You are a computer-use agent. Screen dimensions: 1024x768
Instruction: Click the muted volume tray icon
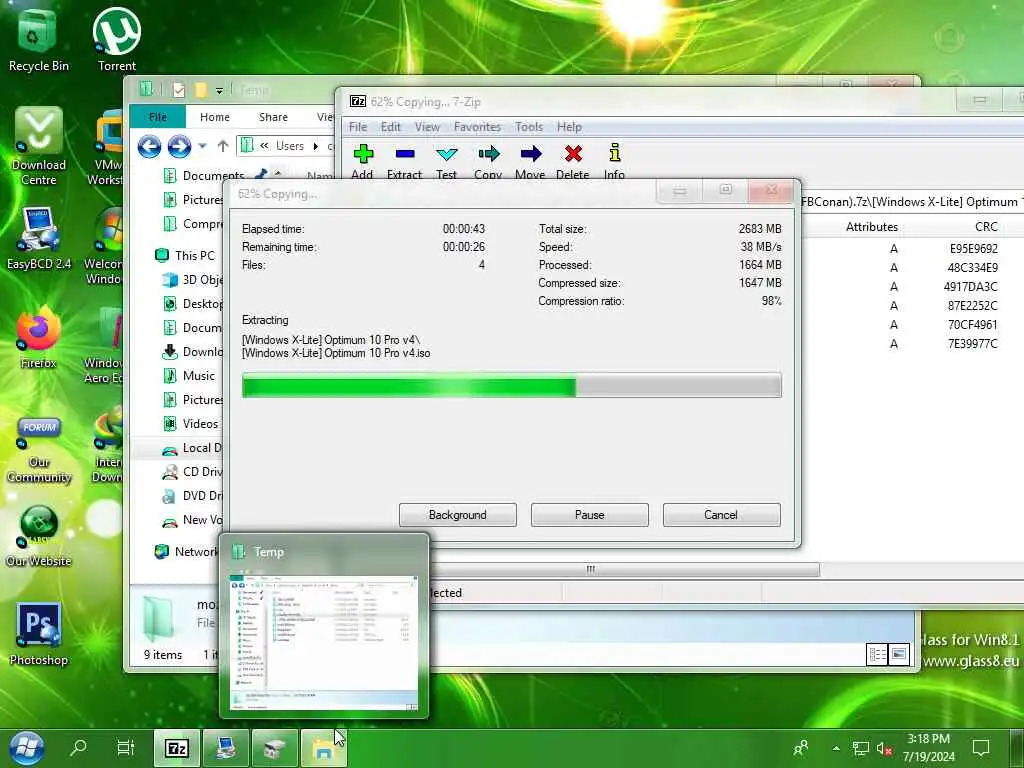(884, 748)
